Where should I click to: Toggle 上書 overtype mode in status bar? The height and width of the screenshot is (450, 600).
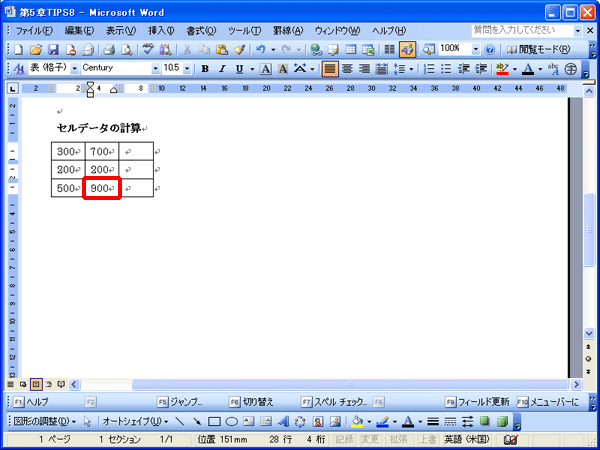pos(427,440)
